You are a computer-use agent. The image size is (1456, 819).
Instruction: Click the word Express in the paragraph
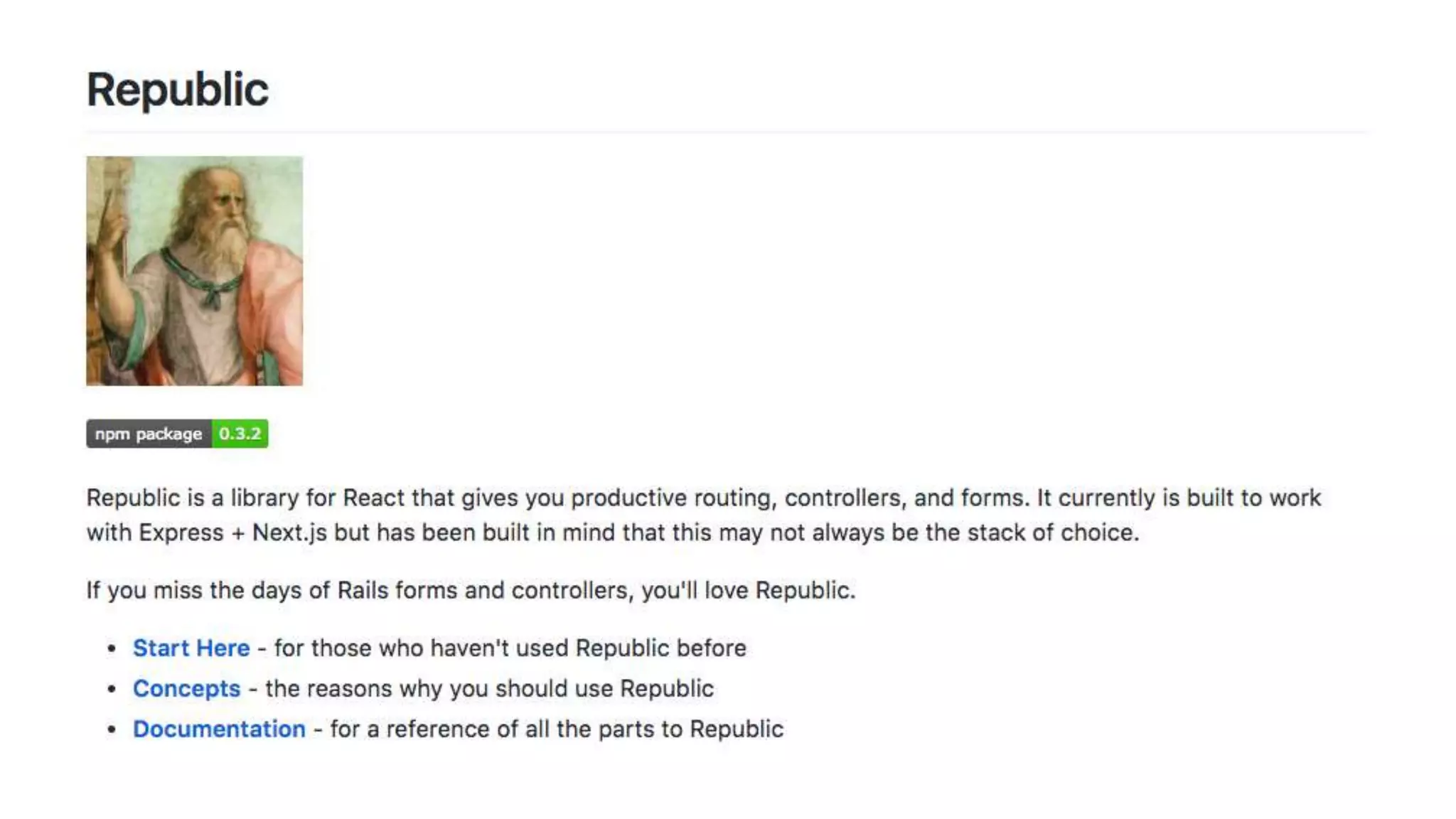[181, 532]
